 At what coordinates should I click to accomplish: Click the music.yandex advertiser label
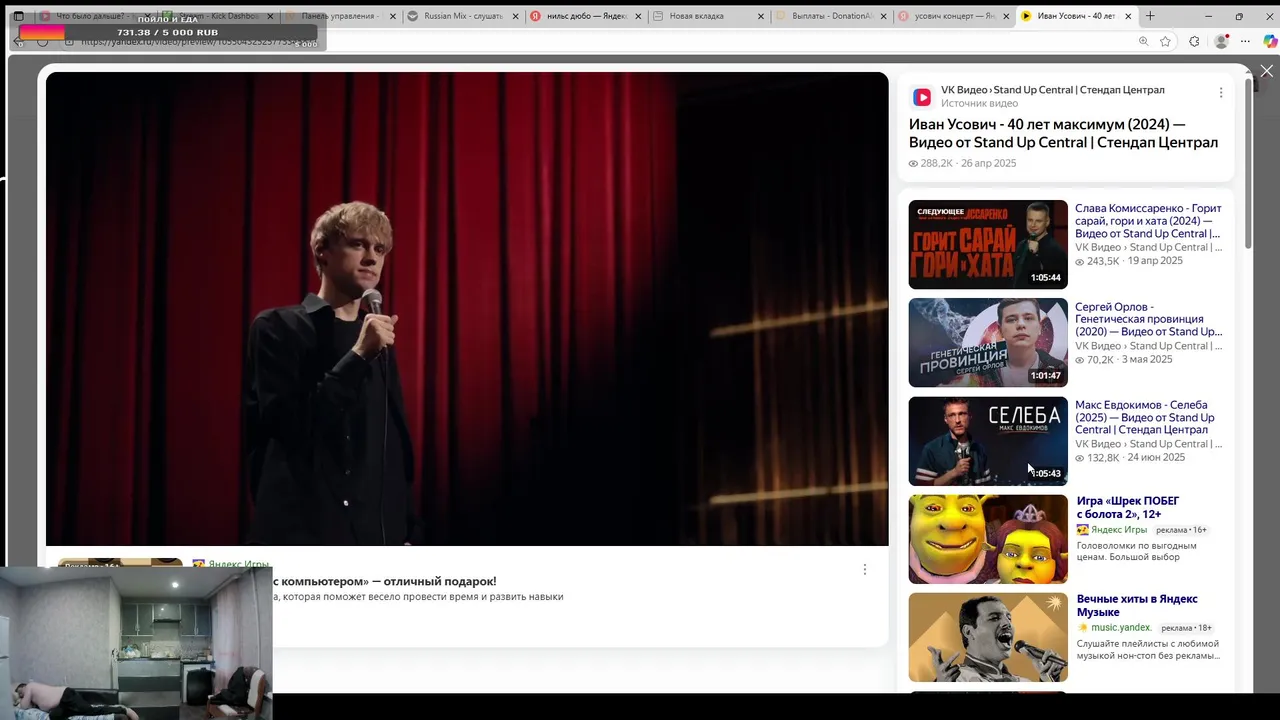pos(1121,628)
